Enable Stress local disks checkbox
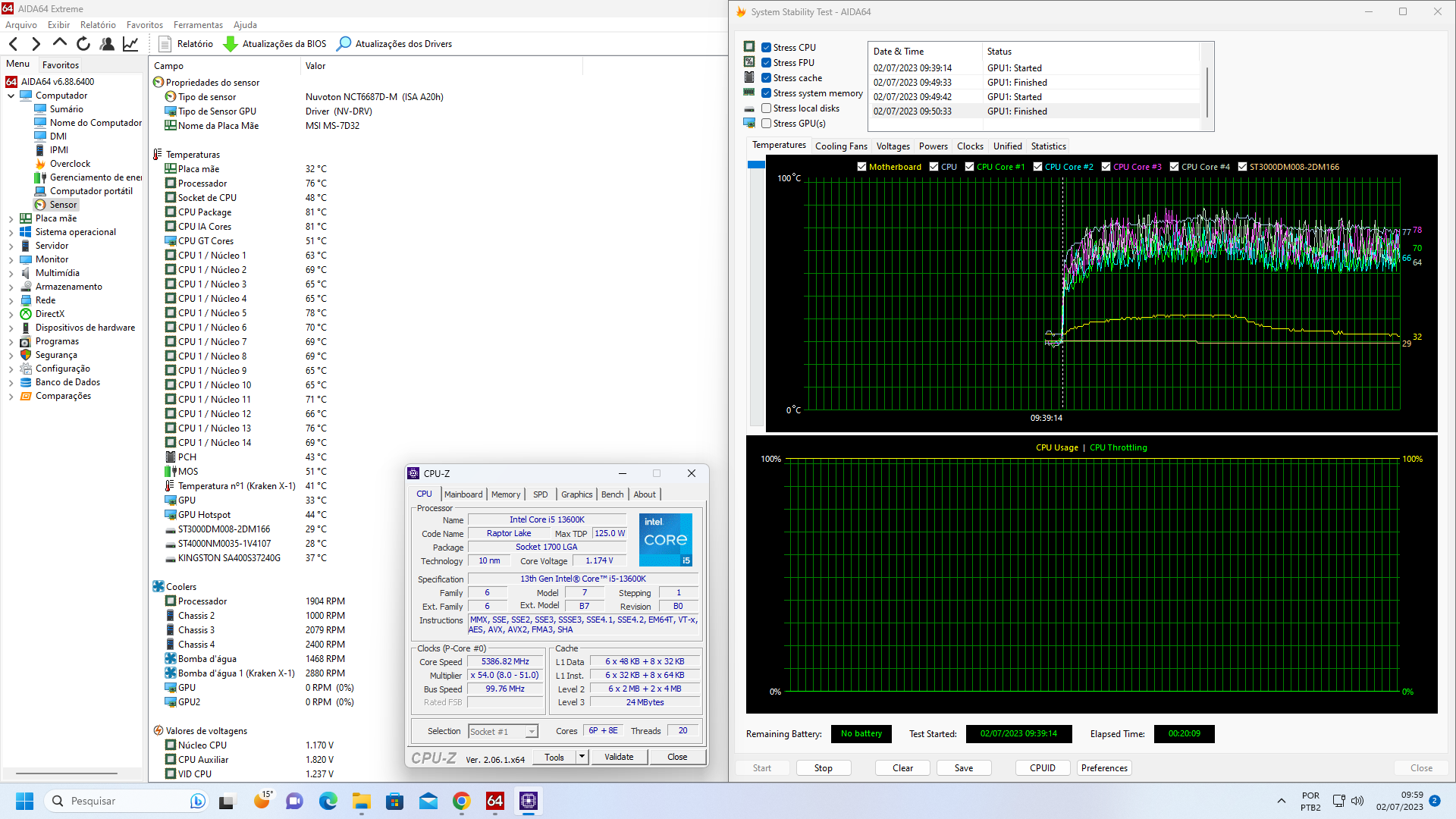This screenshot has width=1456, height=819. pyautogui.click(x=766, y=108)
